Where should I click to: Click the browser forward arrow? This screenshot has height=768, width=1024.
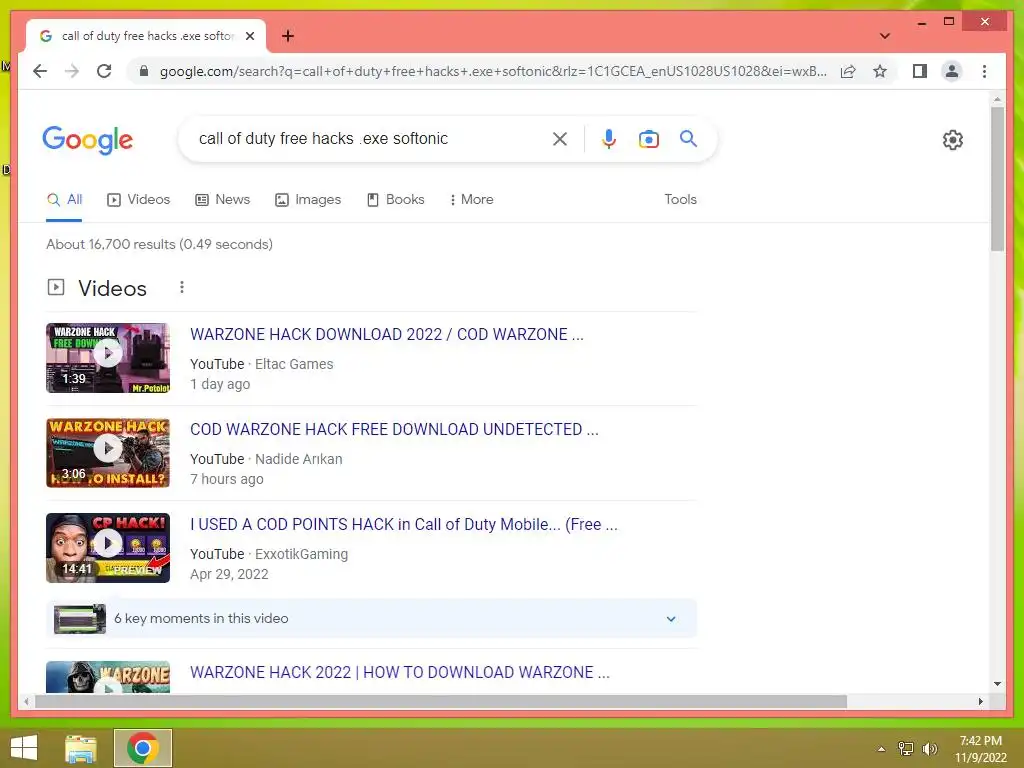point(72,71)
